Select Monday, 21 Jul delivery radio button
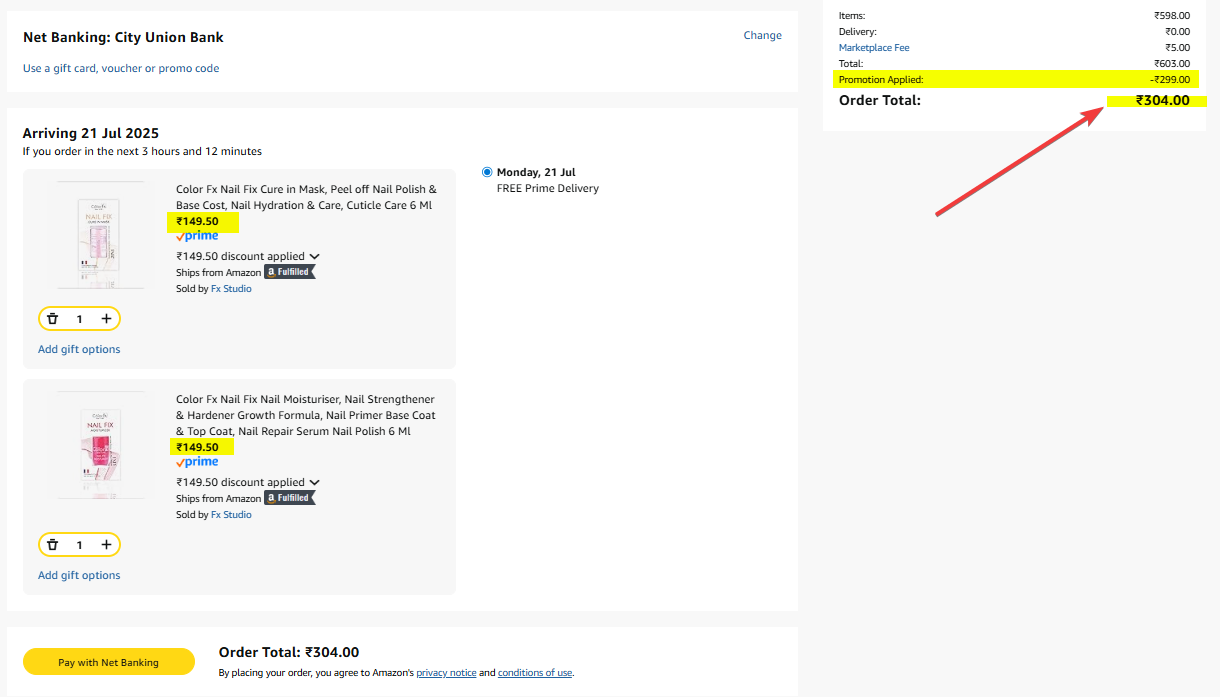Screen dimensions: 1220x697 click(x=487, y=172)
